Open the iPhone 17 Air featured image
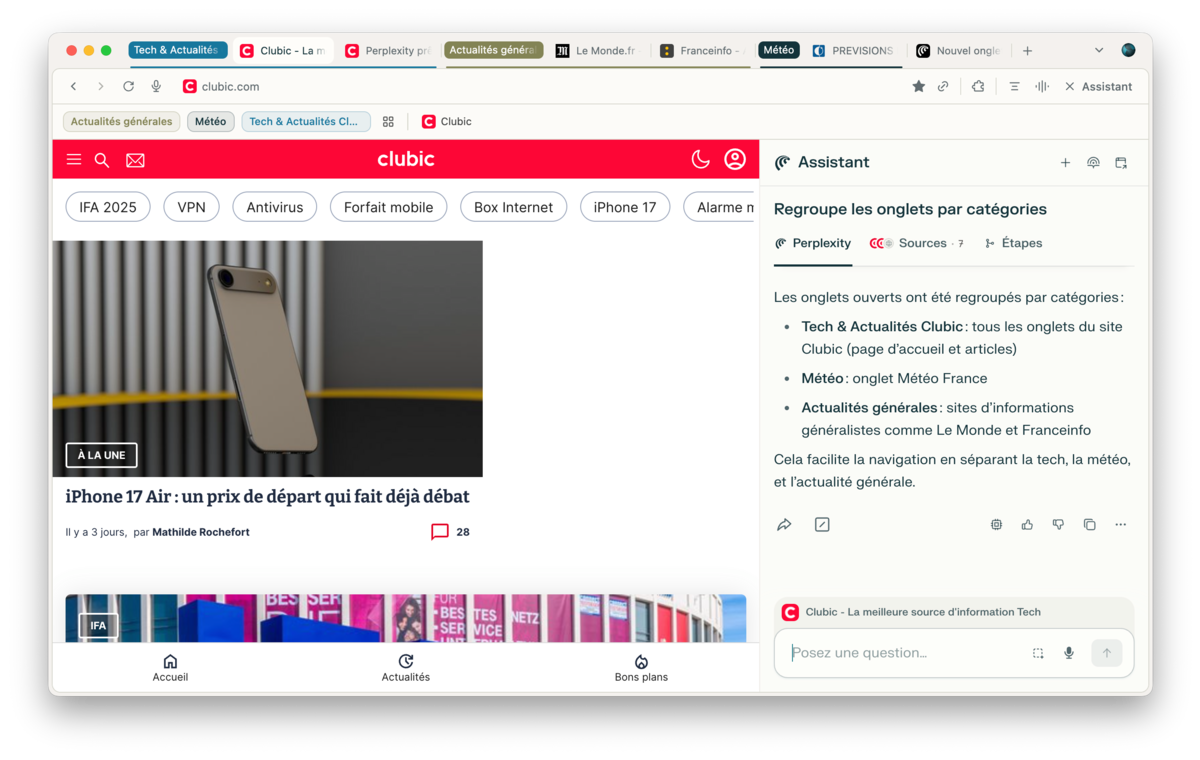Image resolution: width=1200 pixels, height=760 pixels. pyautogui.click(x=267, y=358)
